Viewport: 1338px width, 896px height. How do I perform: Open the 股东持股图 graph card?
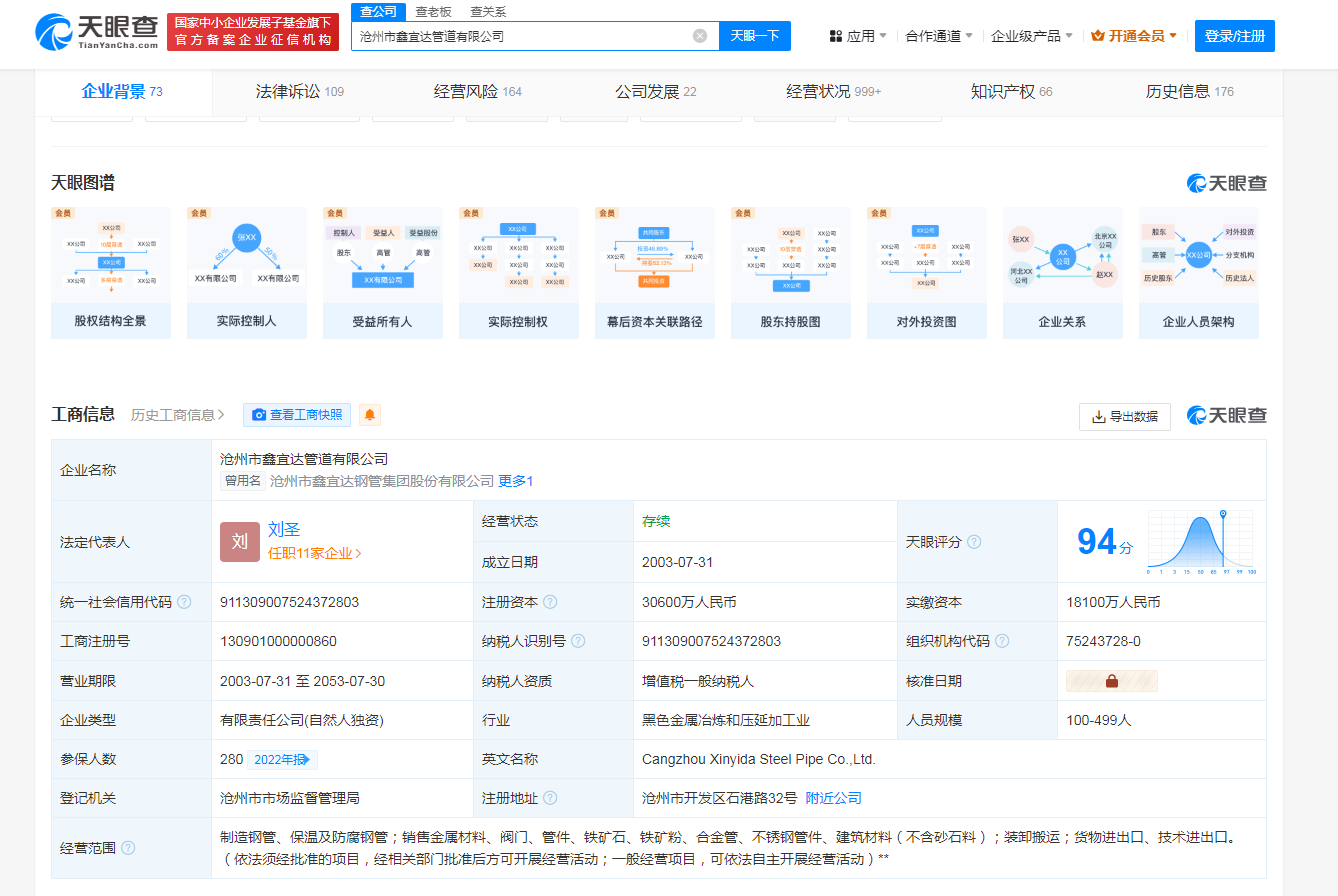tap(791, 273)
